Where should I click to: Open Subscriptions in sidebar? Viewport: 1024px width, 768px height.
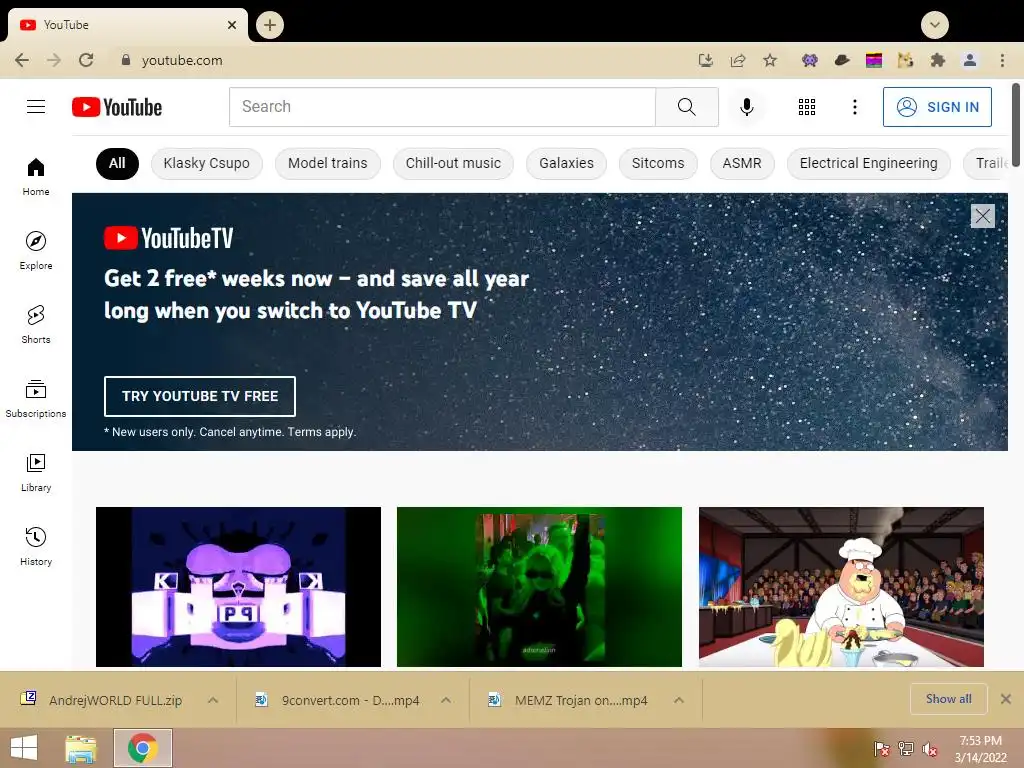click(x=36, y=398)
